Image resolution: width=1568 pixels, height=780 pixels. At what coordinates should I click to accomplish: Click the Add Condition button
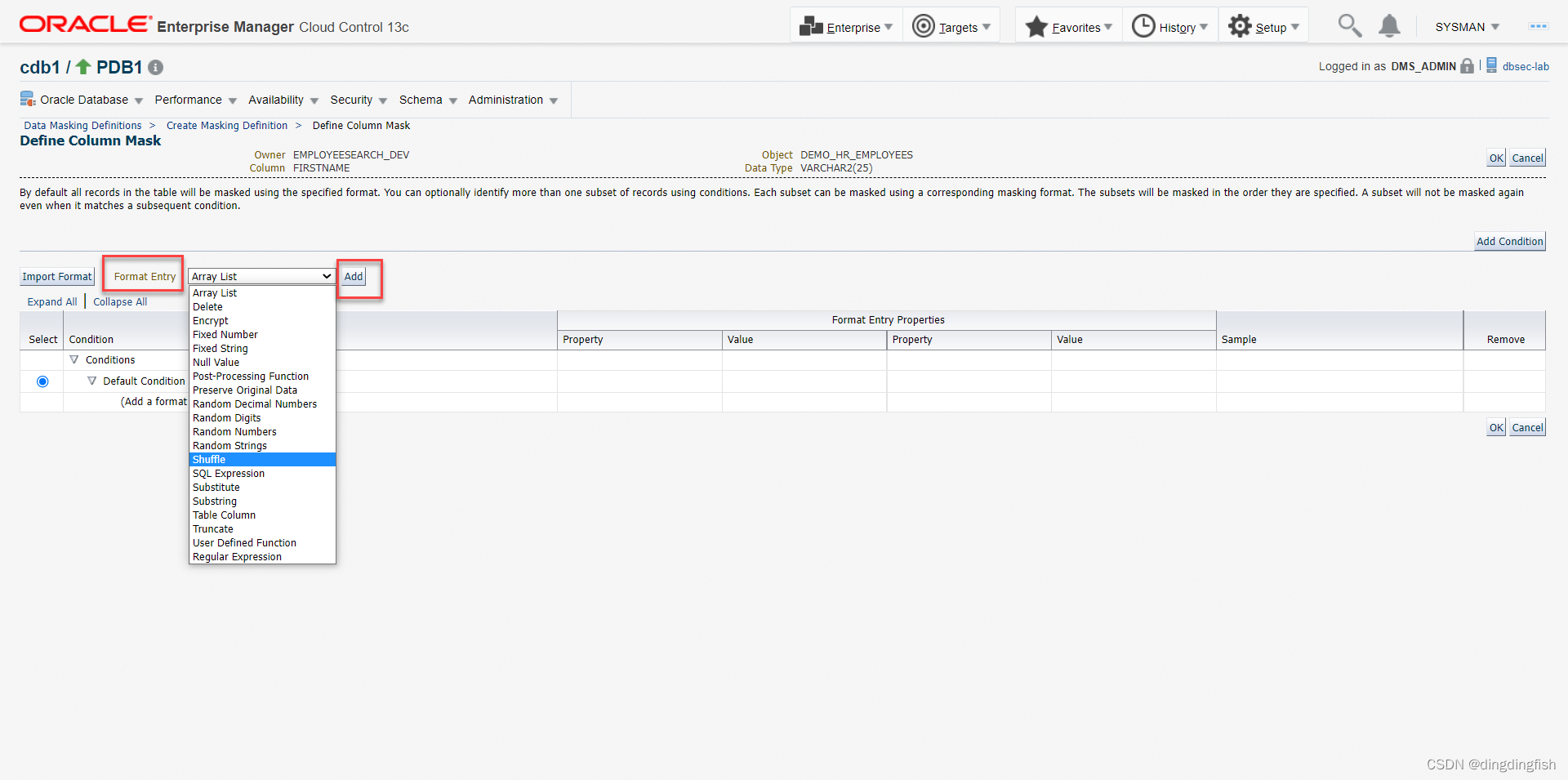(1509, 242)
